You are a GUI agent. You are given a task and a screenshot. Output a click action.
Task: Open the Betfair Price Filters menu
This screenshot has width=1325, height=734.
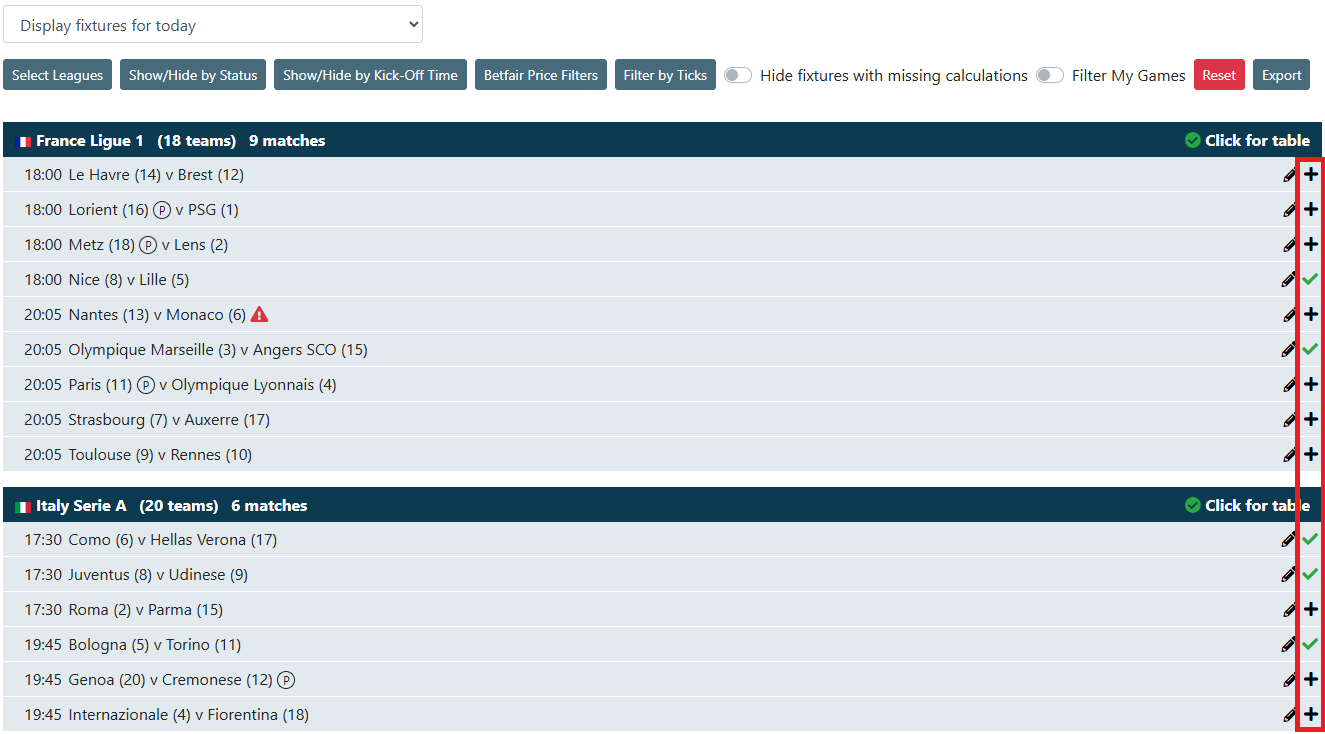pyautogui.click(x=541, y=75)
